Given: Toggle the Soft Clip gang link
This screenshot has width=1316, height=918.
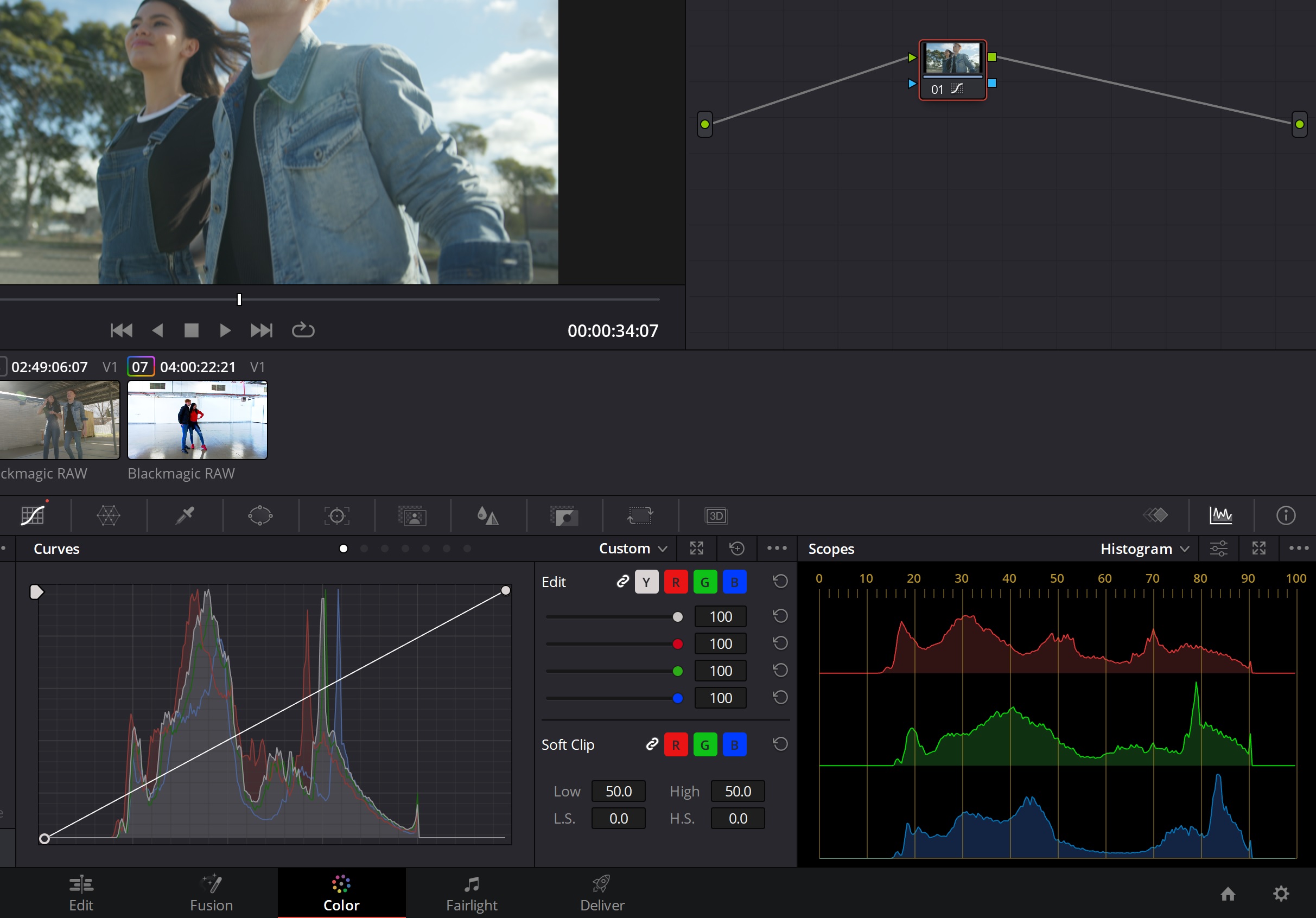Looking at the screenshot, I should 652,744.
